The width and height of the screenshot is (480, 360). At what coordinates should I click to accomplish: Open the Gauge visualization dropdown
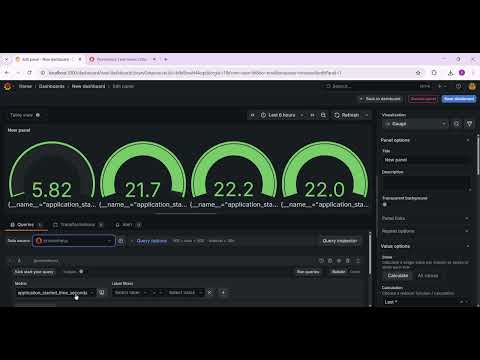pos(416,124)
